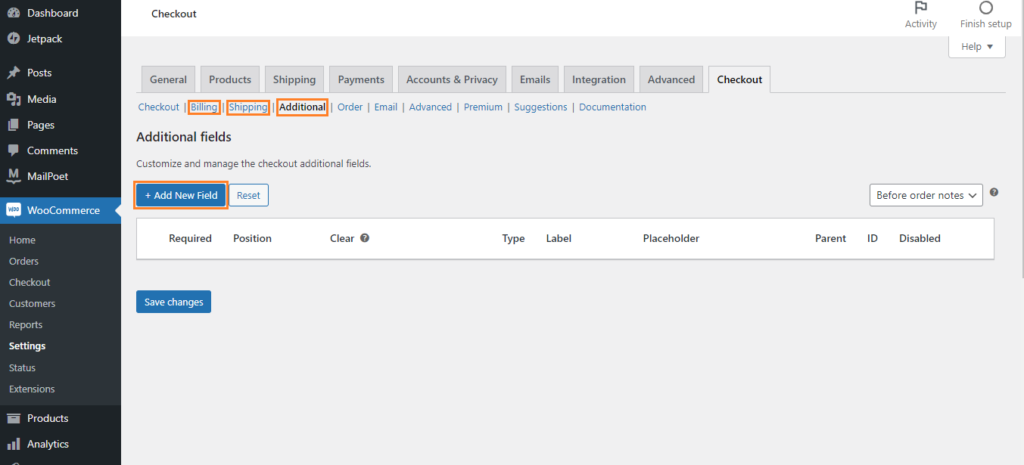
Task: Click the Label column header
Action: [559, 238]
